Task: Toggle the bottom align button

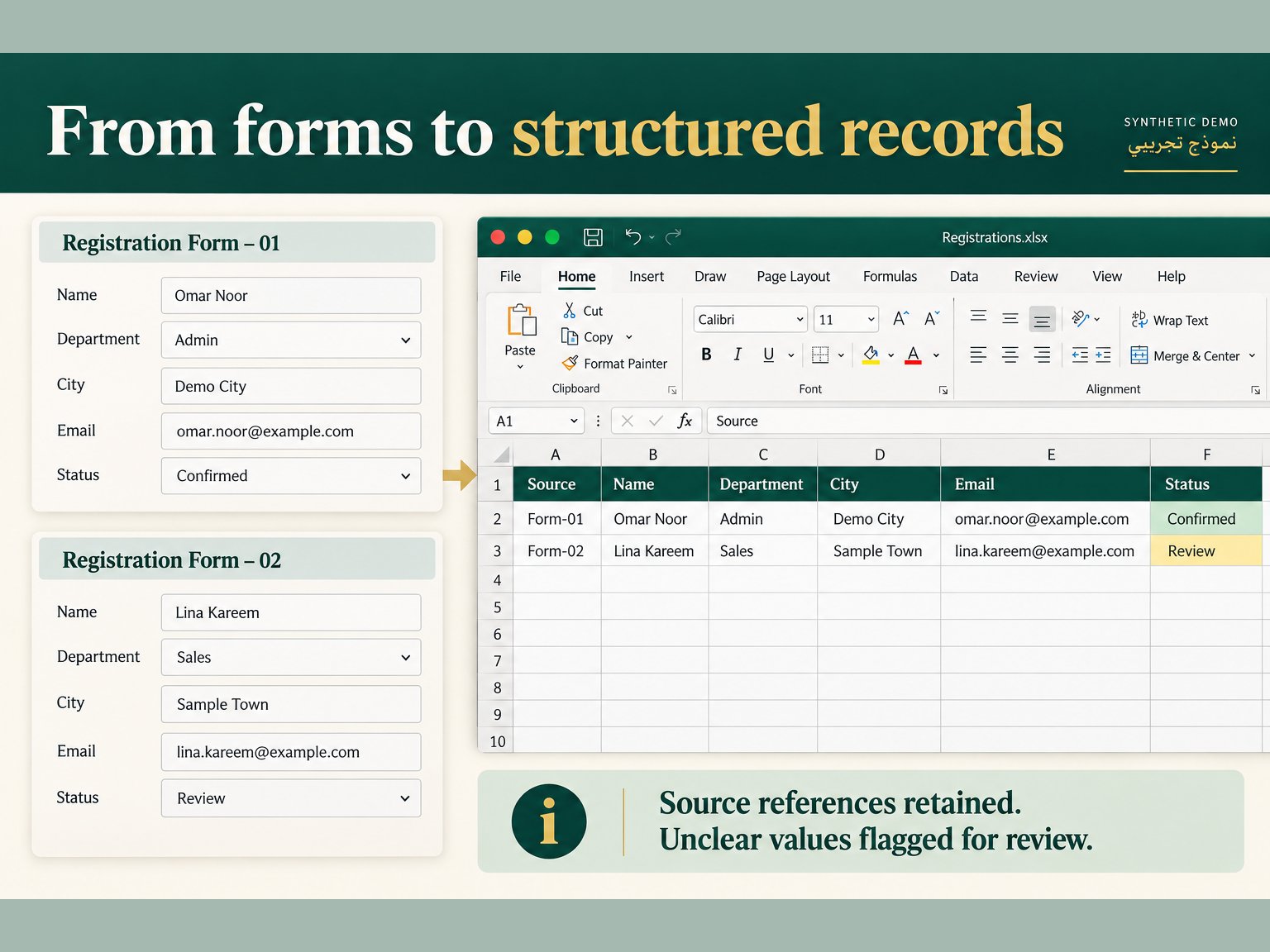Action: (1042, 319)
